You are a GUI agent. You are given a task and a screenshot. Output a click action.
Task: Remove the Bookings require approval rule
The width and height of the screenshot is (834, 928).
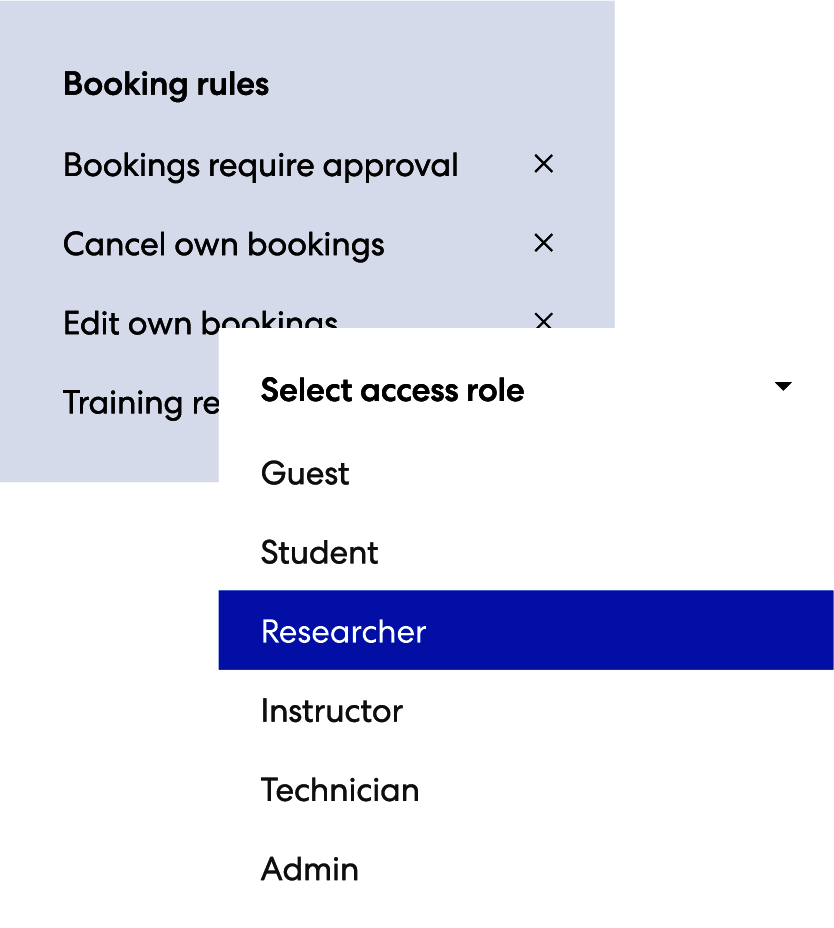[543, 164]
